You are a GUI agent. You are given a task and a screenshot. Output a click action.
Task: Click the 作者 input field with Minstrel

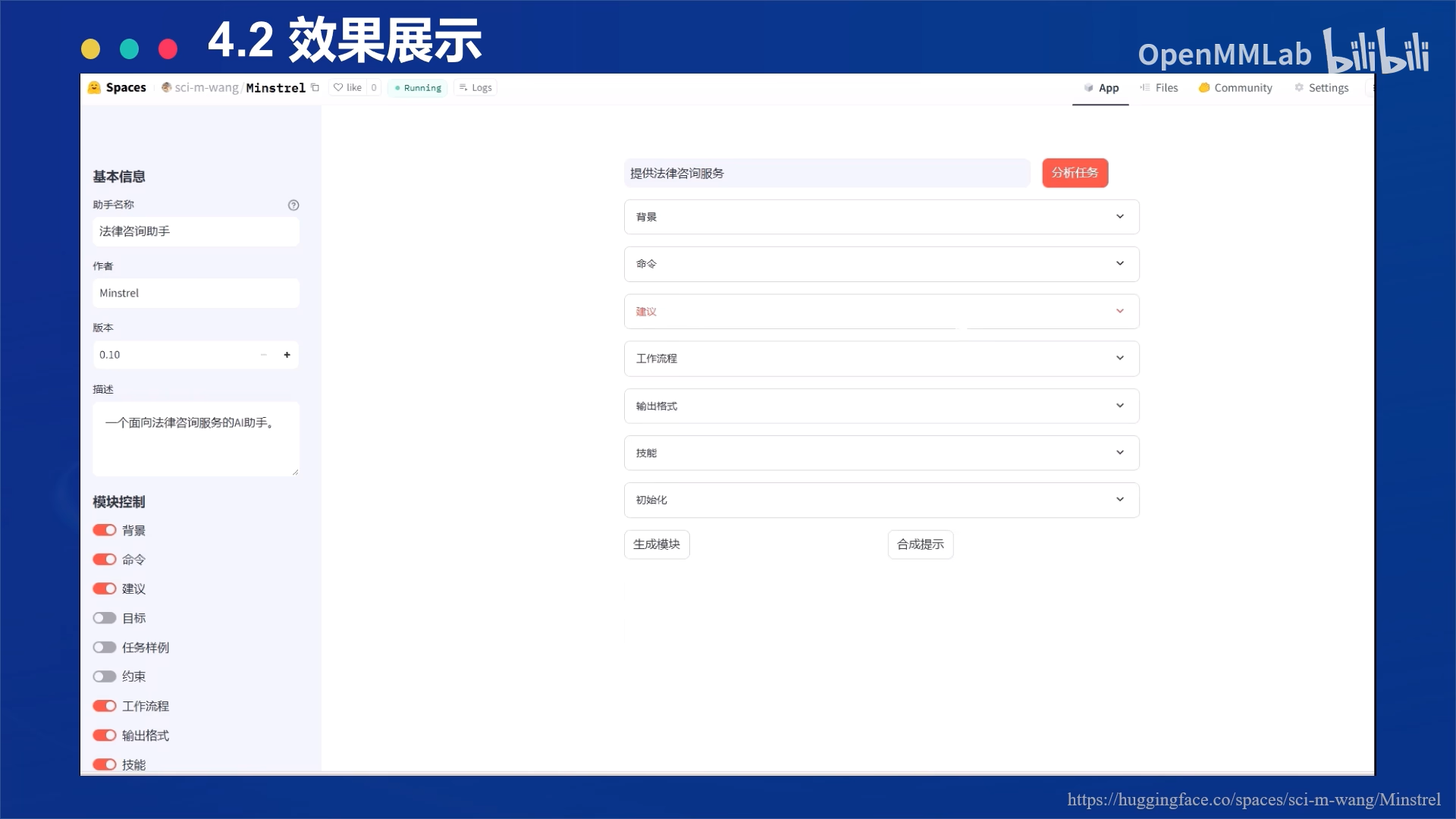tap(196, 293)
